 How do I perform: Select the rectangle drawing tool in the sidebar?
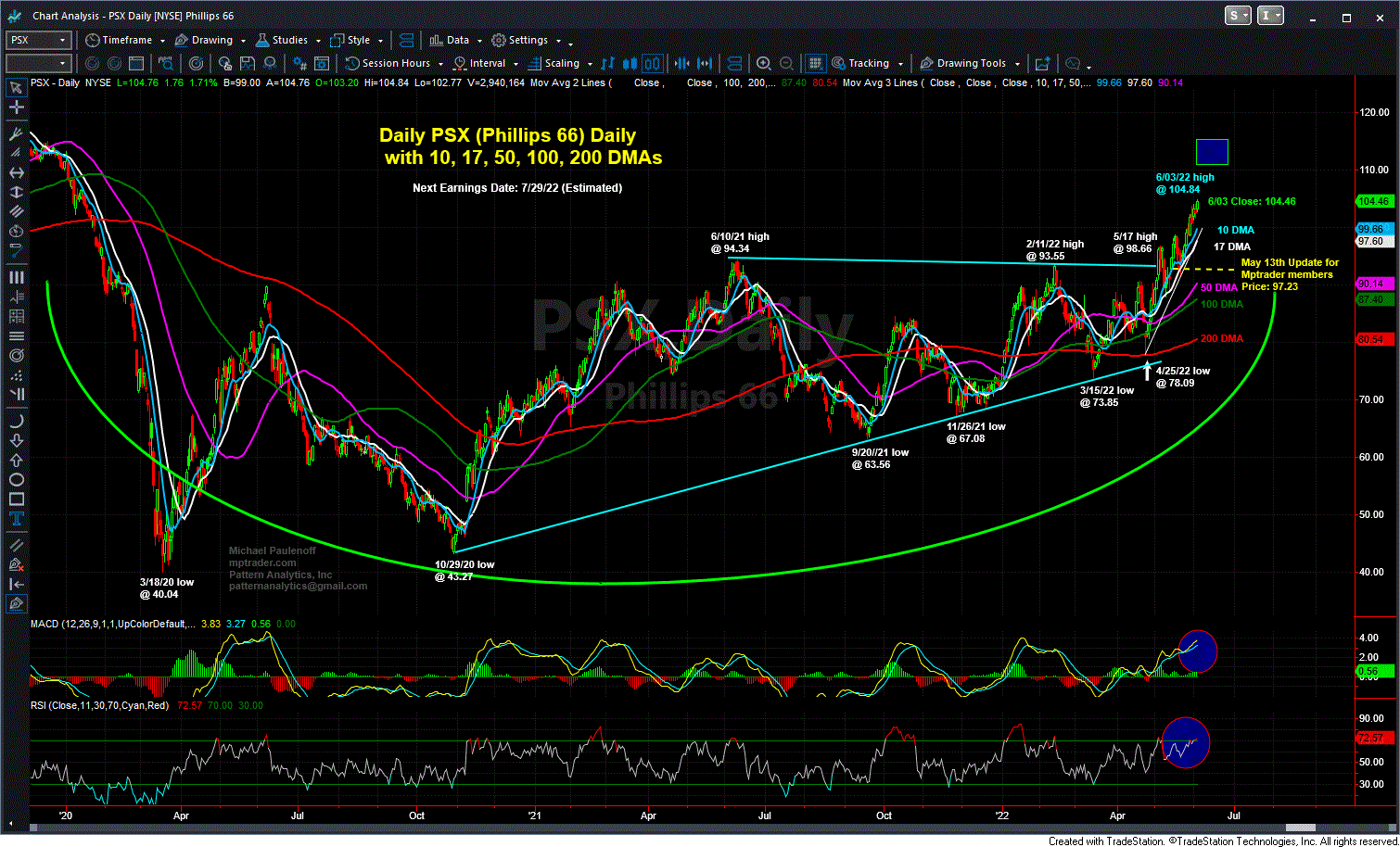16,500
